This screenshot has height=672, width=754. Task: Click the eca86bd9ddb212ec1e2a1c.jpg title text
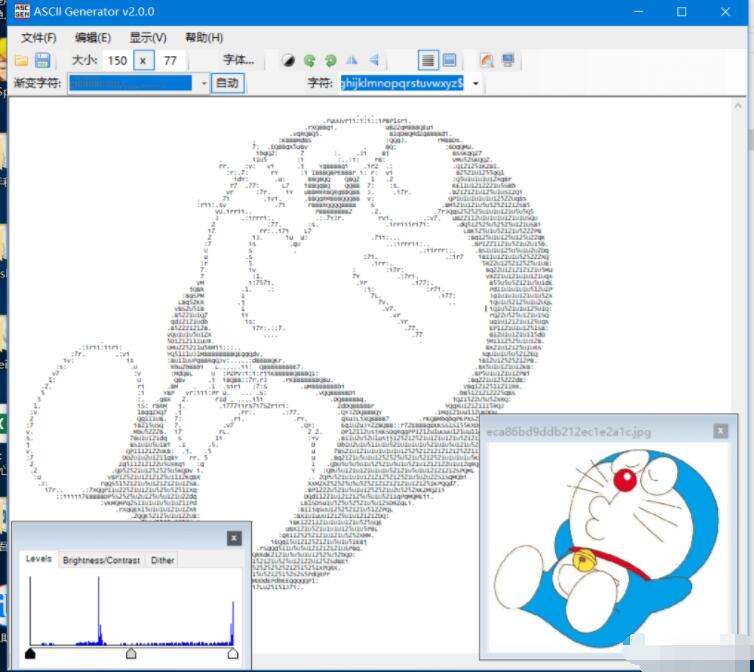tap(568, 432)
